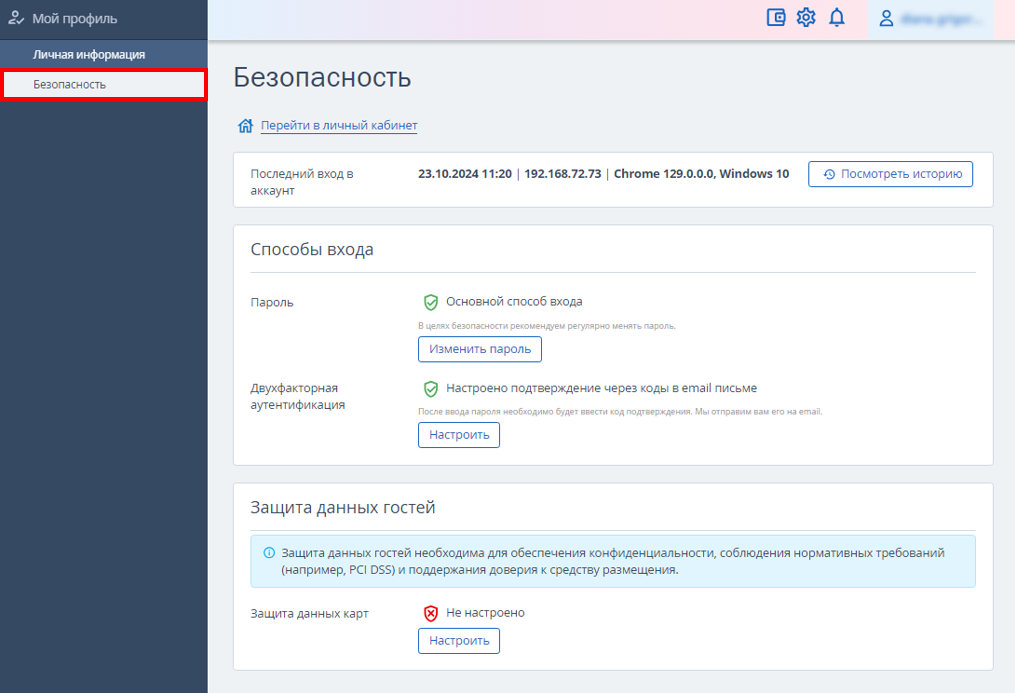This screenshot has width=1015, height=693.
Task: Click the PCI DSS guest data notice text
Action: tap(613, 562)
